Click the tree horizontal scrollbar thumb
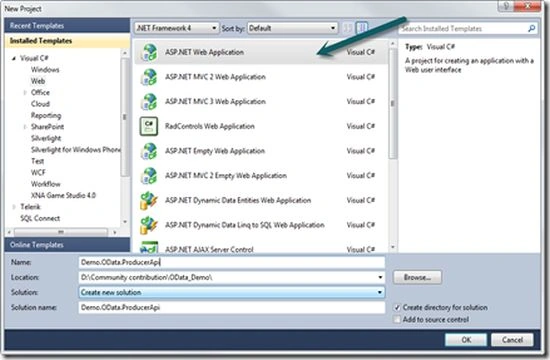 (x=60, y=232)
